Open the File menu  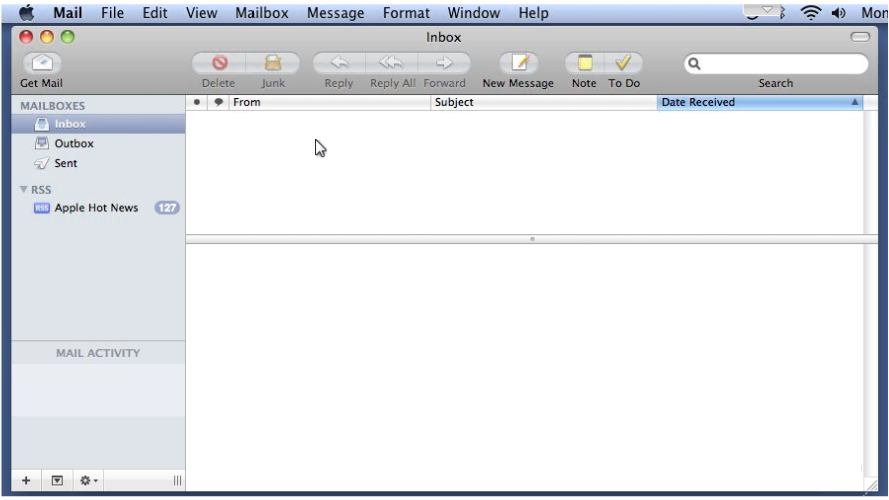point(112,12)
